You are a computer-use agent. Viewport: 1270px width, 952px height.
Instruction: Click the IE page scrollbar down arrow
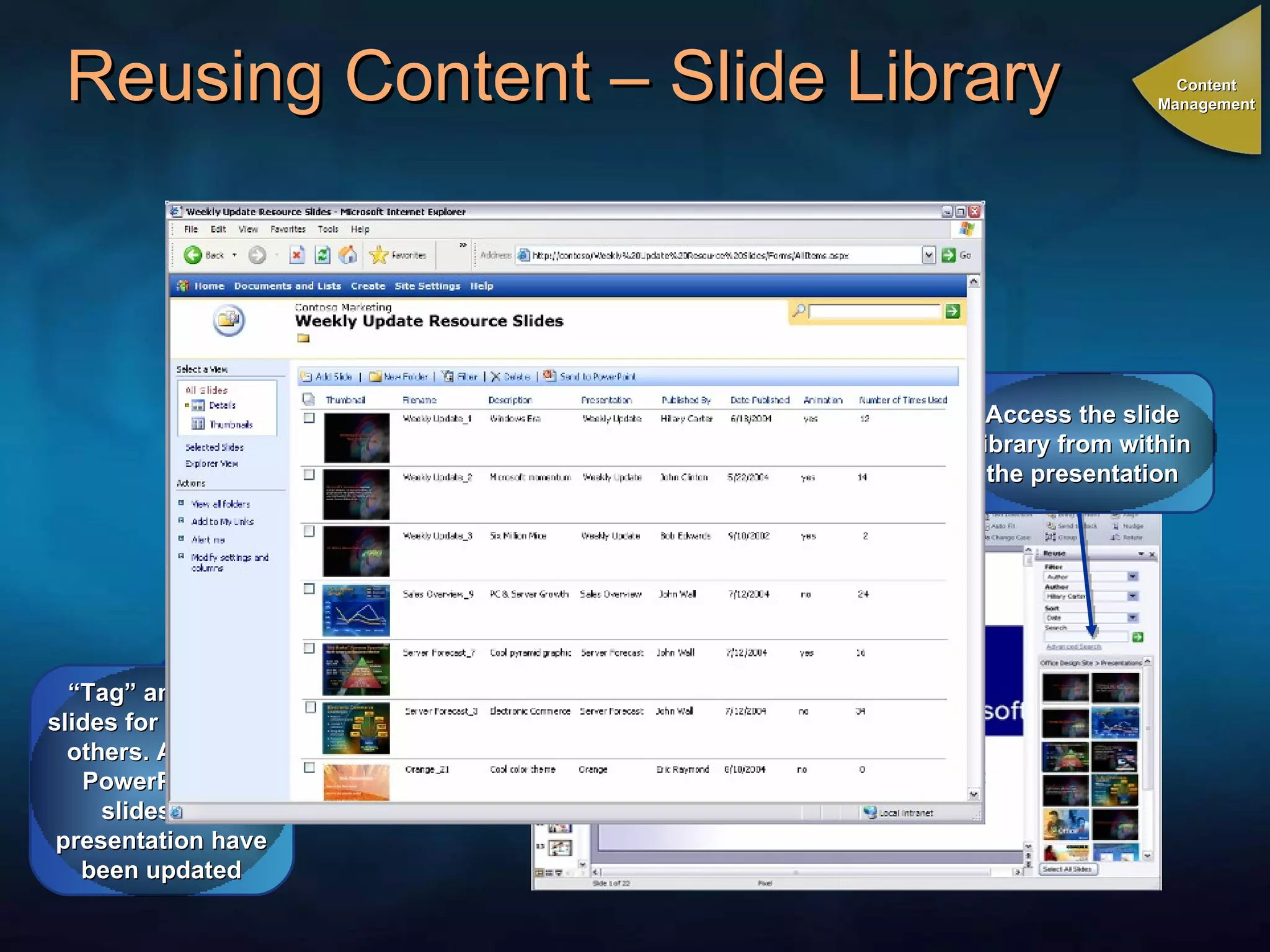tap(974, 794)
